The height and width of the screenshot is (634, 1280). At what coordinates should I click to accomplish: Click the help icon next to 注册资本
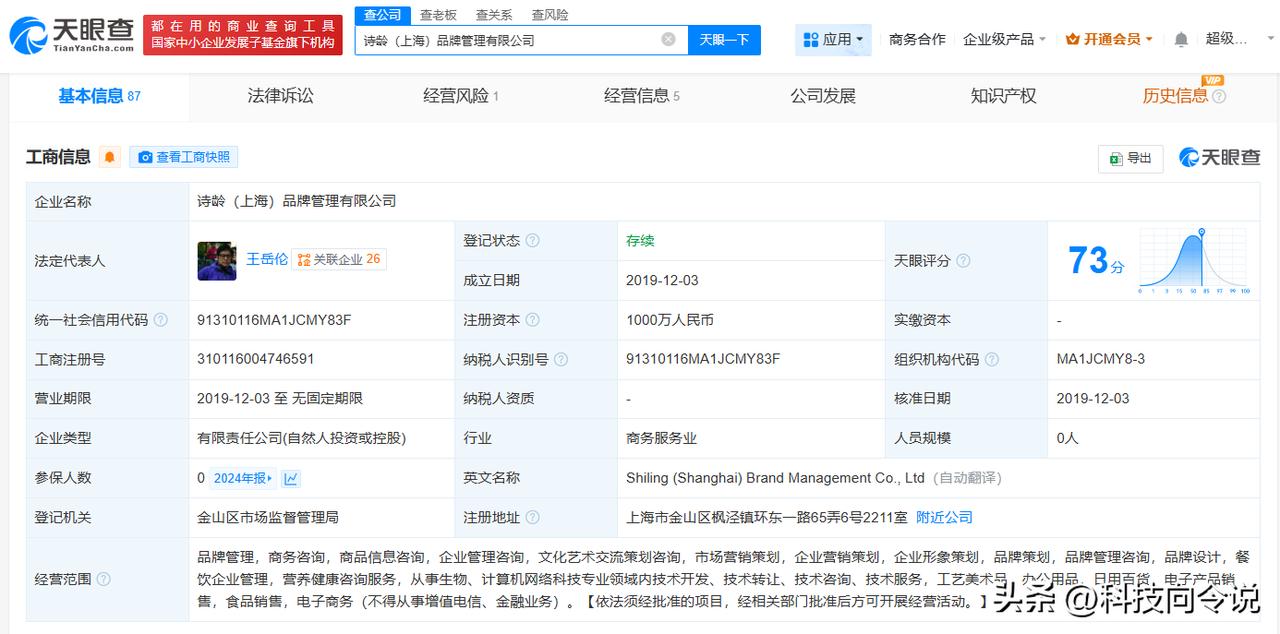(533, 320)
